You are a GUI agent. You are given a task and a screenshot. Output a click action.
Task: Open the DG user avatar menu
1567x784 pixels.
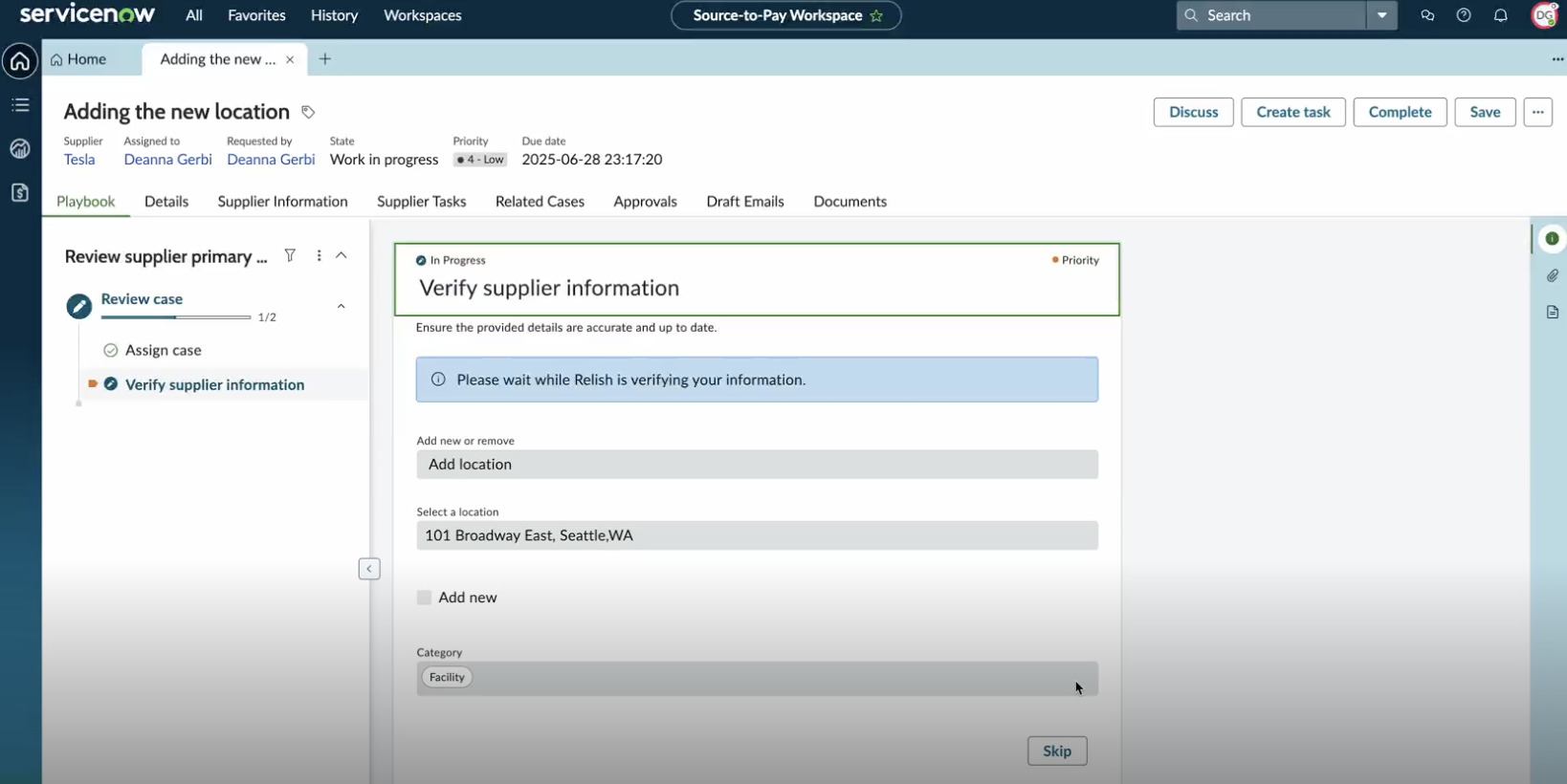click(1545, 15)
